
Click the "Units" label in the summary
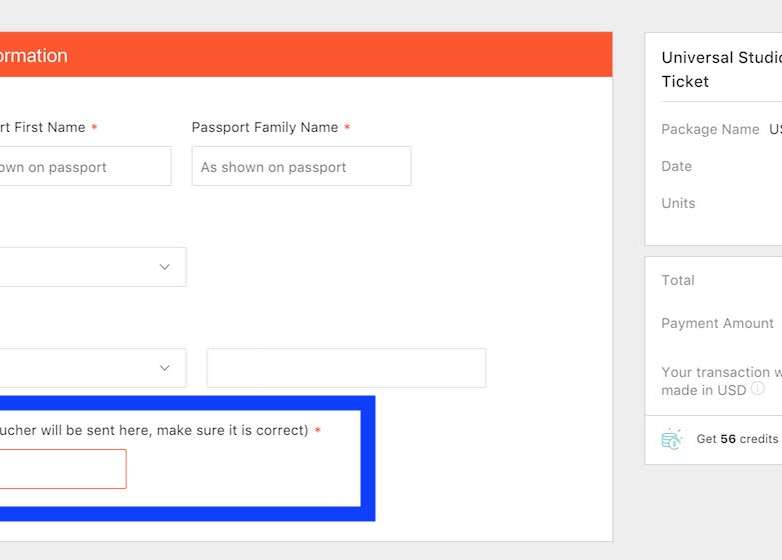[x=678, y=203]
